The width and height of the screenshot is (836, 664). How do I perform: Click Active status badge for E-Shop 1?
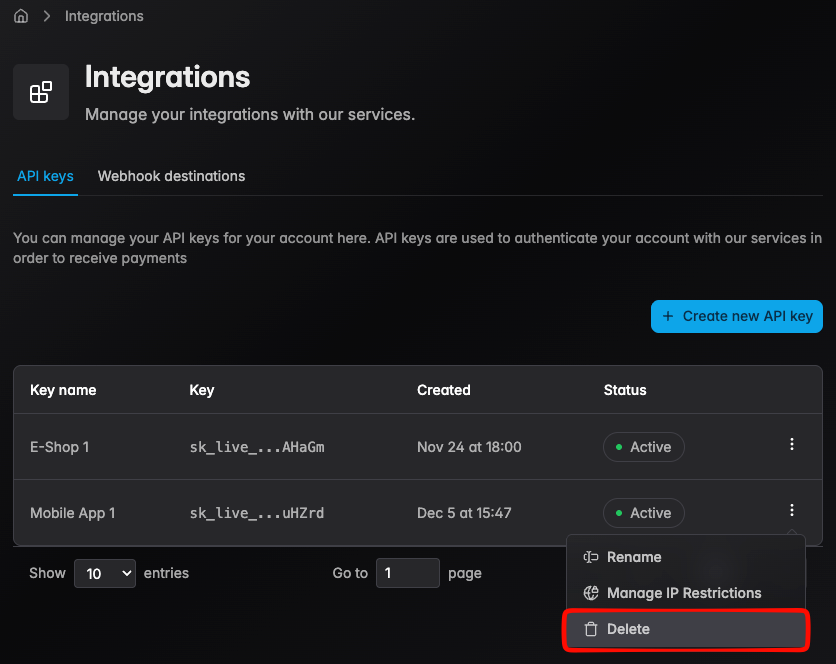[643, 447]
